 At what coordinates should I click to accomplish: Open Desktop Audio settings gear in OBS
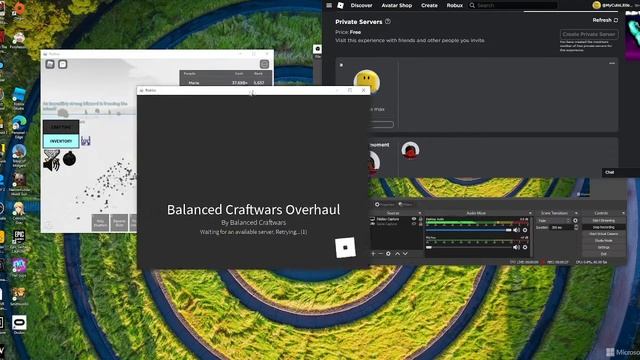click(x=525, y=230)
